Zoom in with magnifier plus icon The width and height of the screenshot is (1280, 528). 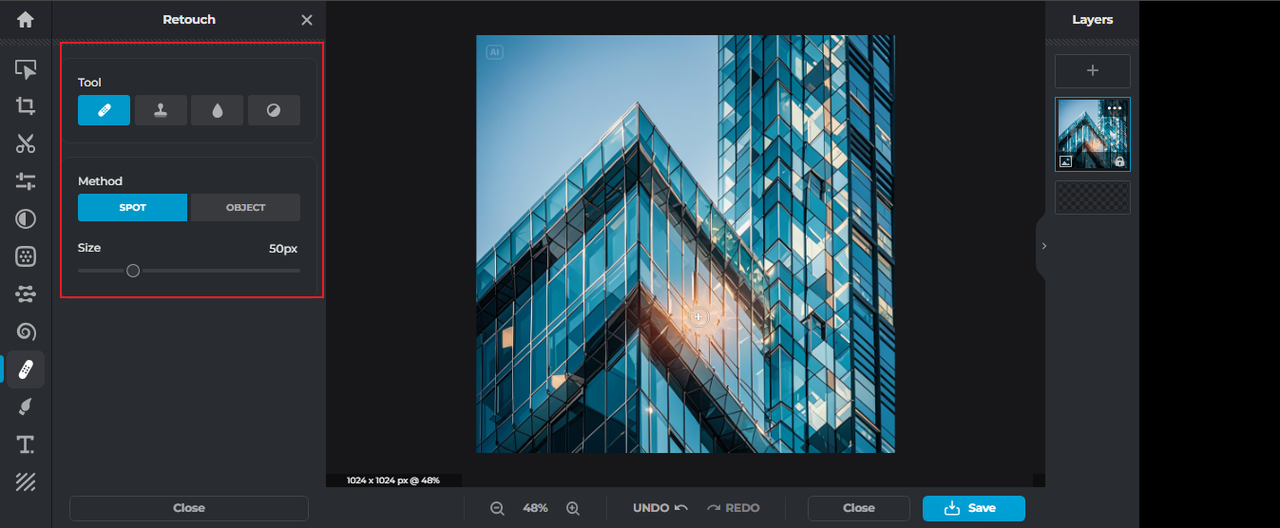coord(573,508)
